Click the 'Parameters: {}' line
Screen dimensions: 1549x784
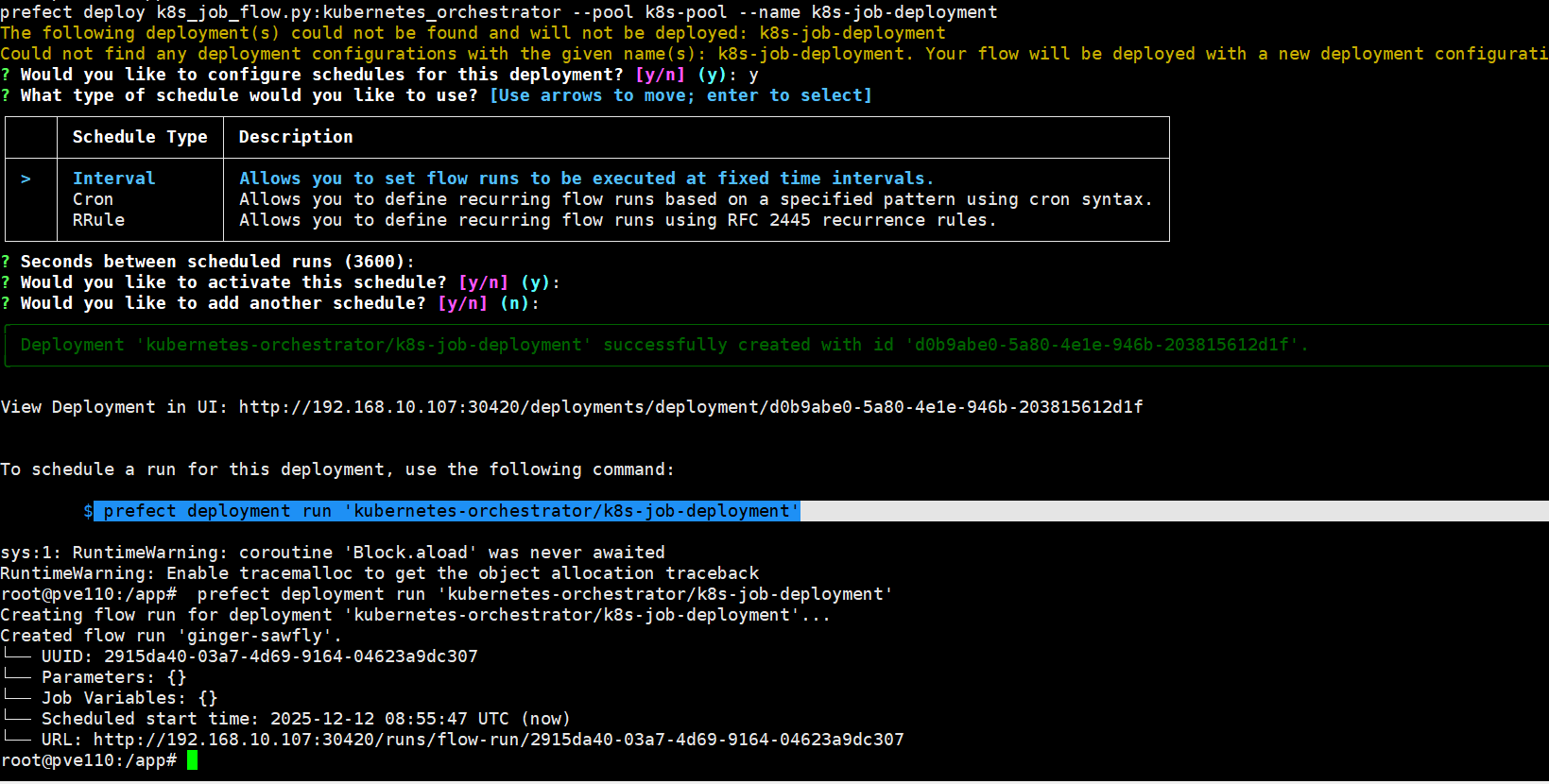[113, 677]
